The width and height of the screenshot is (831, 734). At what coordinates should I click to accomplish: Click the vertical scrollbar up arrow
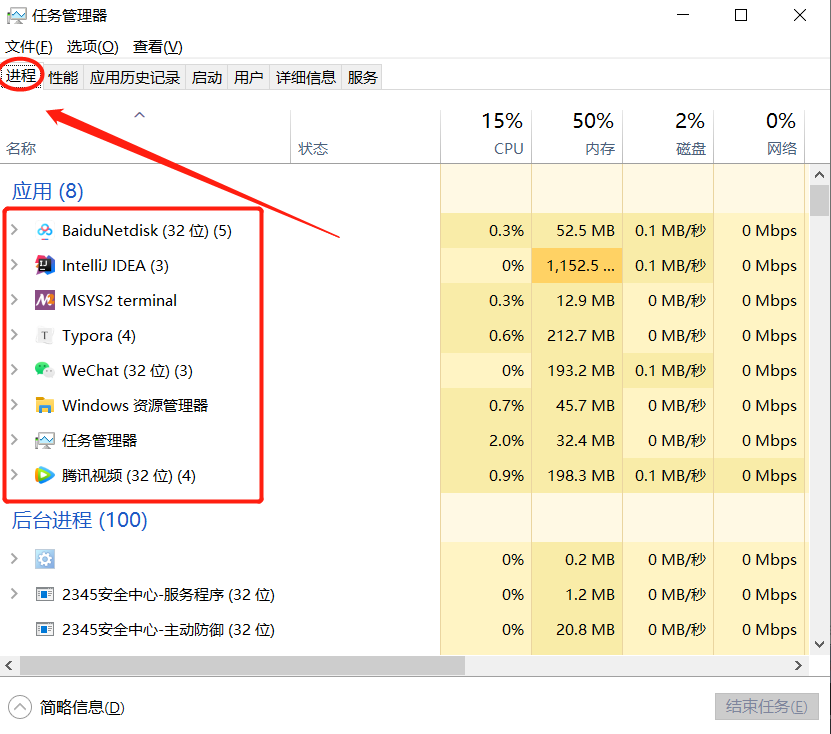pos(819,174)
